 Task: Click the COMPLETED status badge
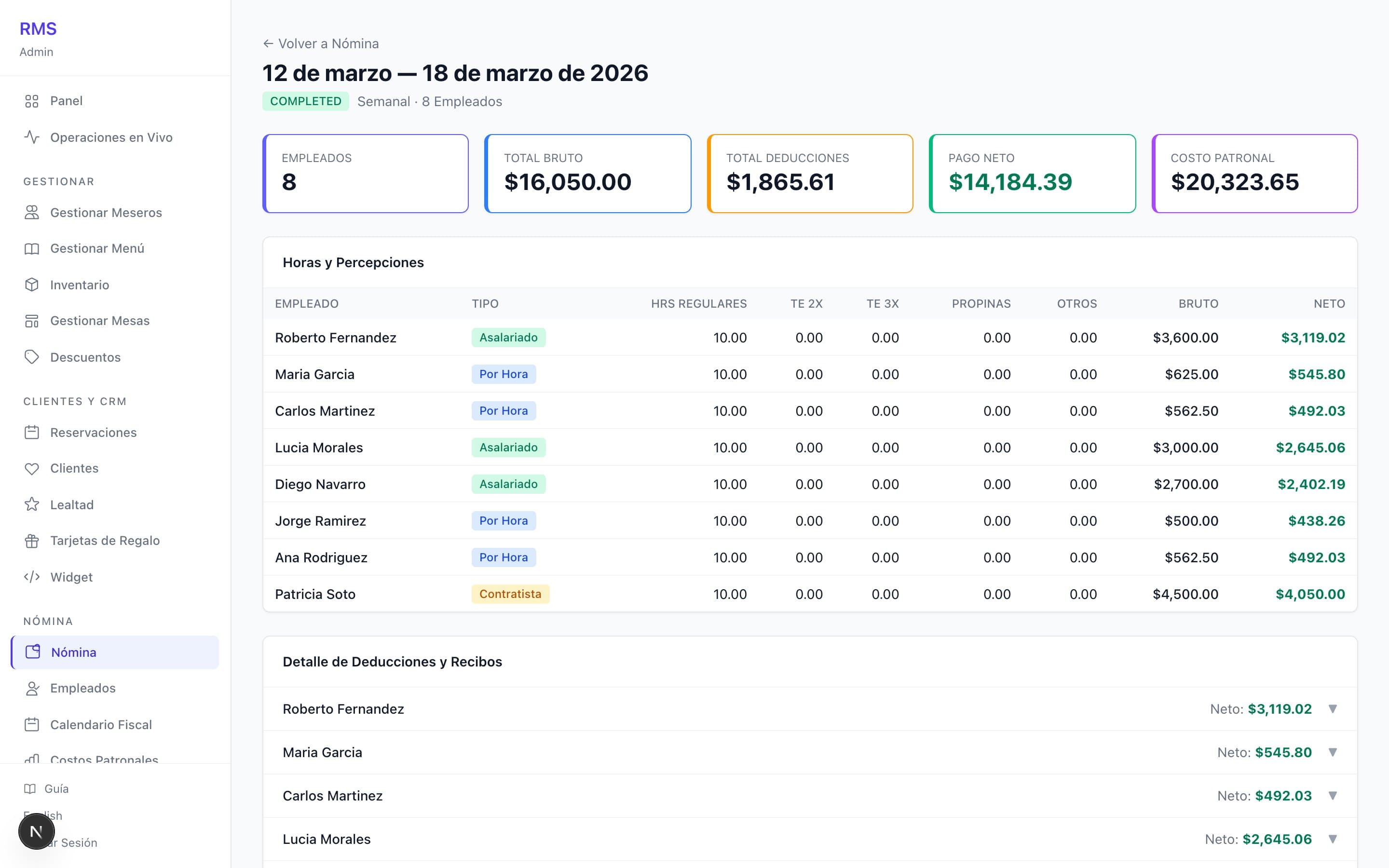coord(305,102)
